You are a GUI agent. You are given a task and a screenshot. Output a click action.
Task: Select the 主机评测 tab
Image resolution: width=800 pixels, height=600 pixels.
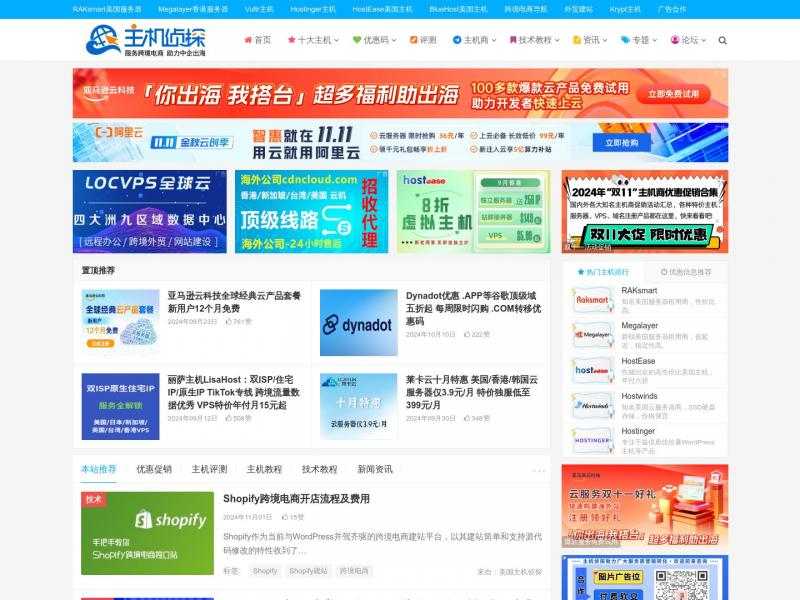pos(209,469)
